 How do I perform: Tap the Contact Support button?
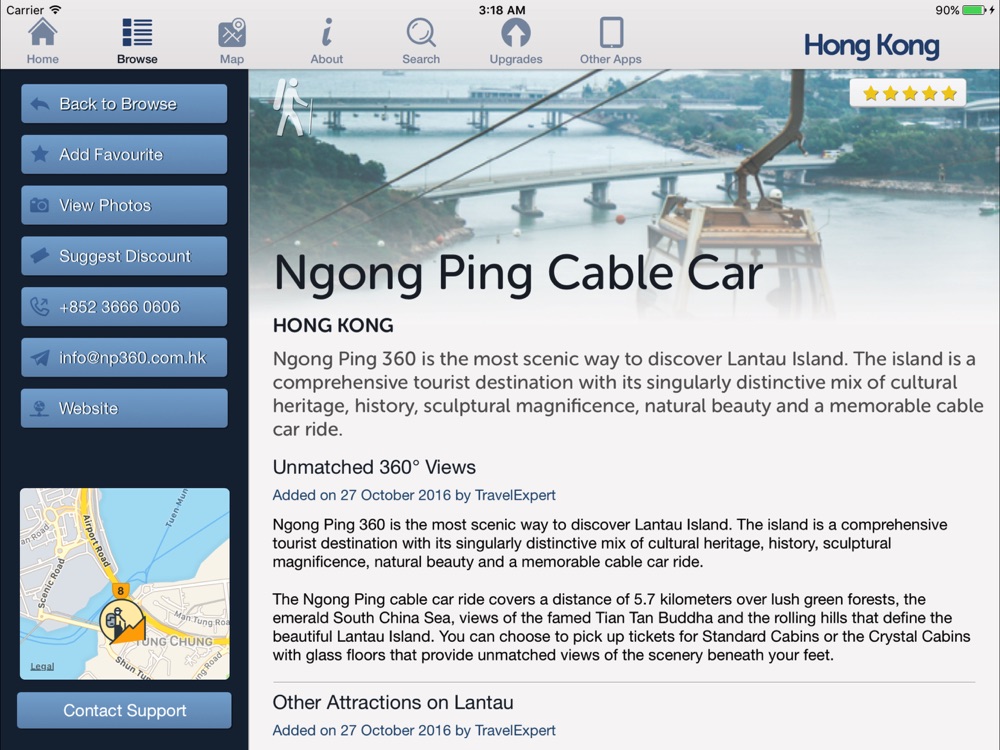point(124,710)
